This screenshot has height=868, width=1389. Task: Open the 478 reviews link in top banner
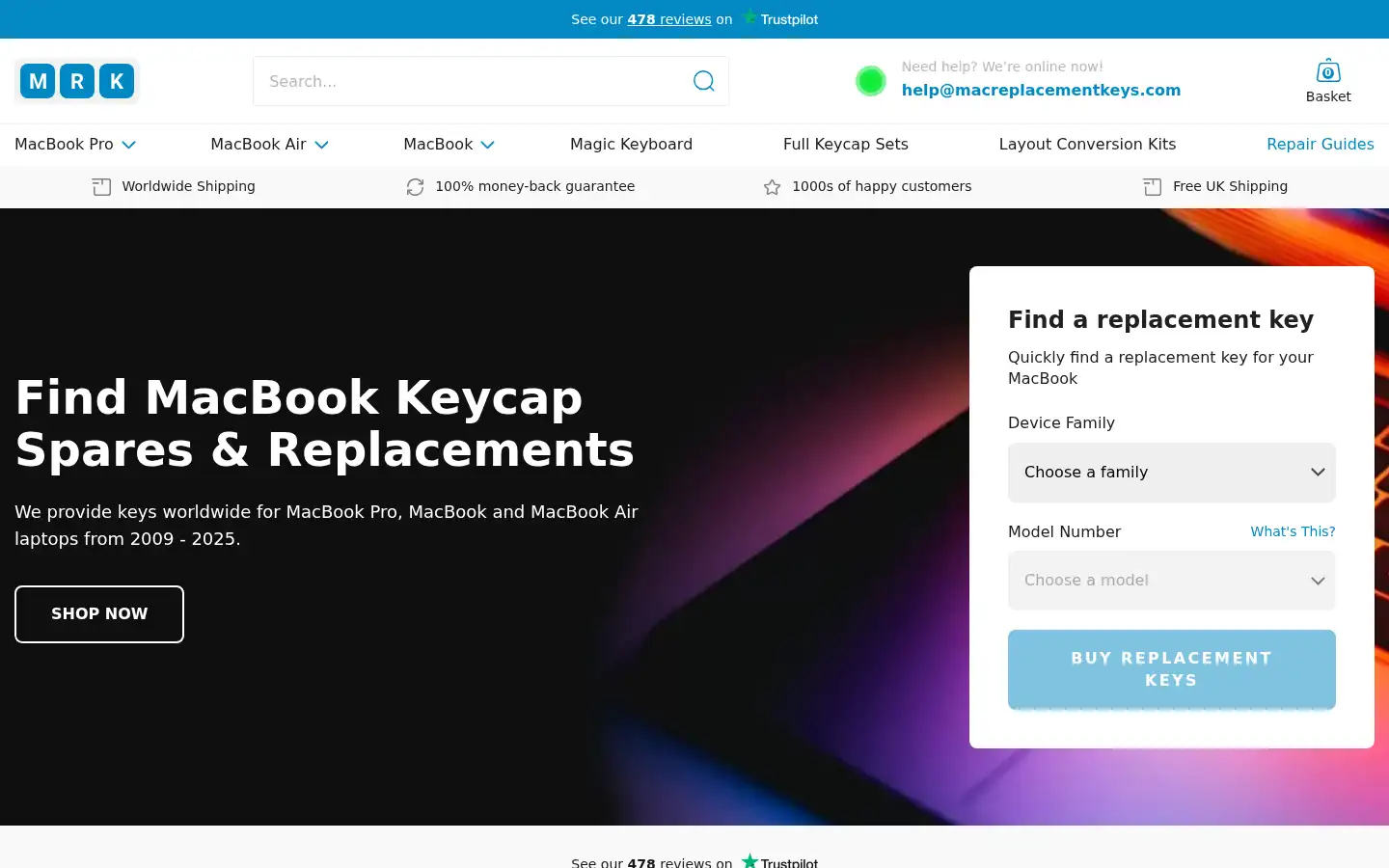coord(669,19)
